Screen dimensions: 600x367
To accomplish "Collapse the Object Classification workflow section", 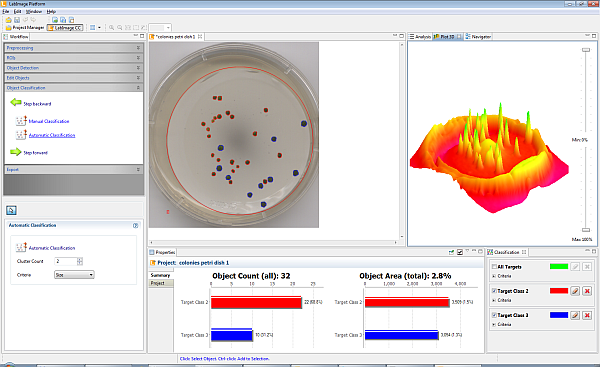I will click(74, 88).
